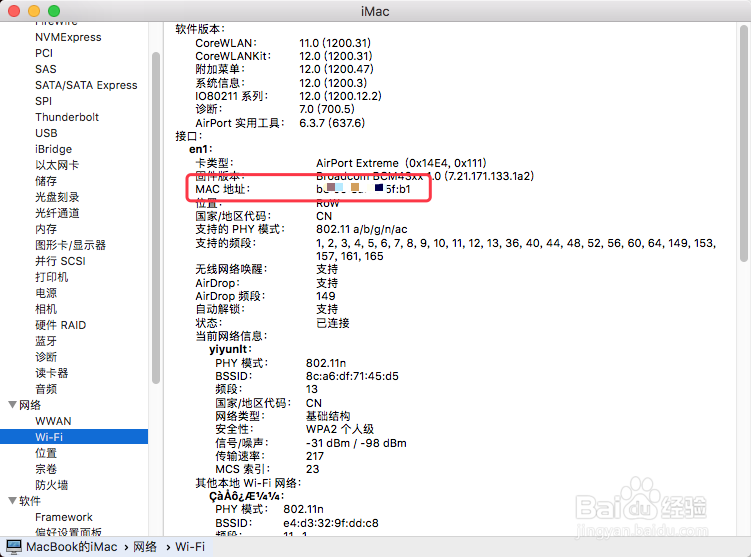Viewport: 751px width, 557px height.
Task: Select PCI in the sidebar
Action: click(44, 53)
